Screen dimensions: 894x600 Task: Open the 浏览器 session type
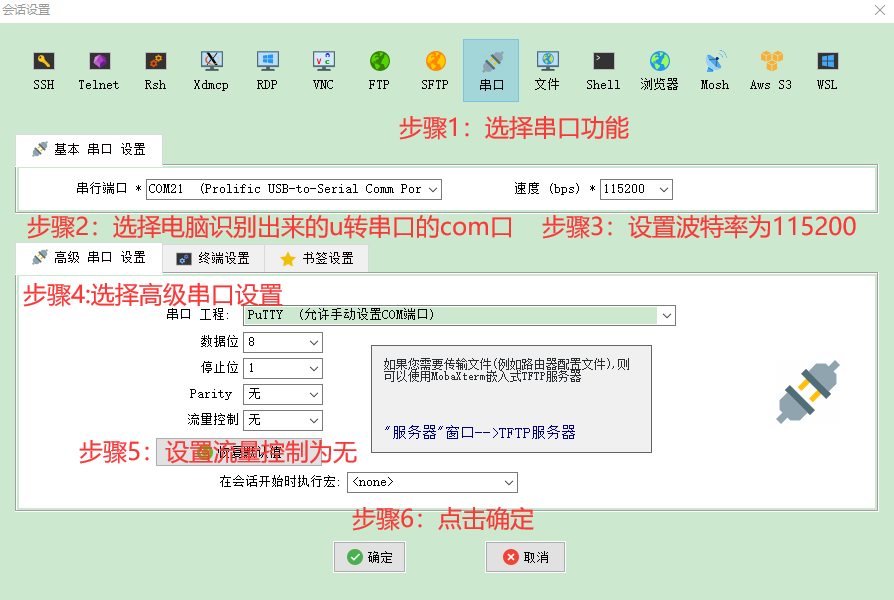(659, 71)
